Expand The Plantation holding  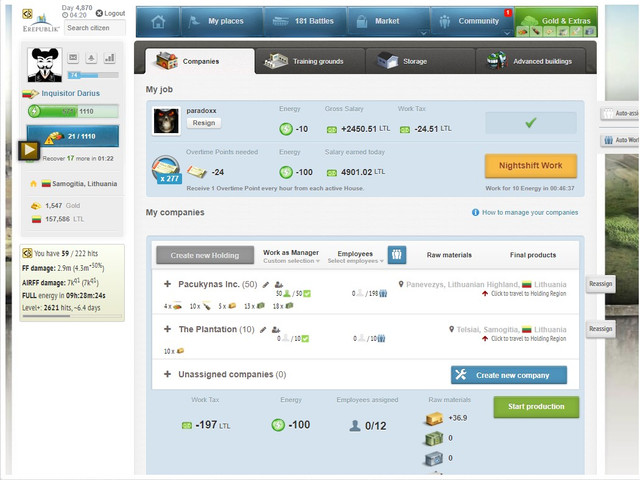[167, 329]
